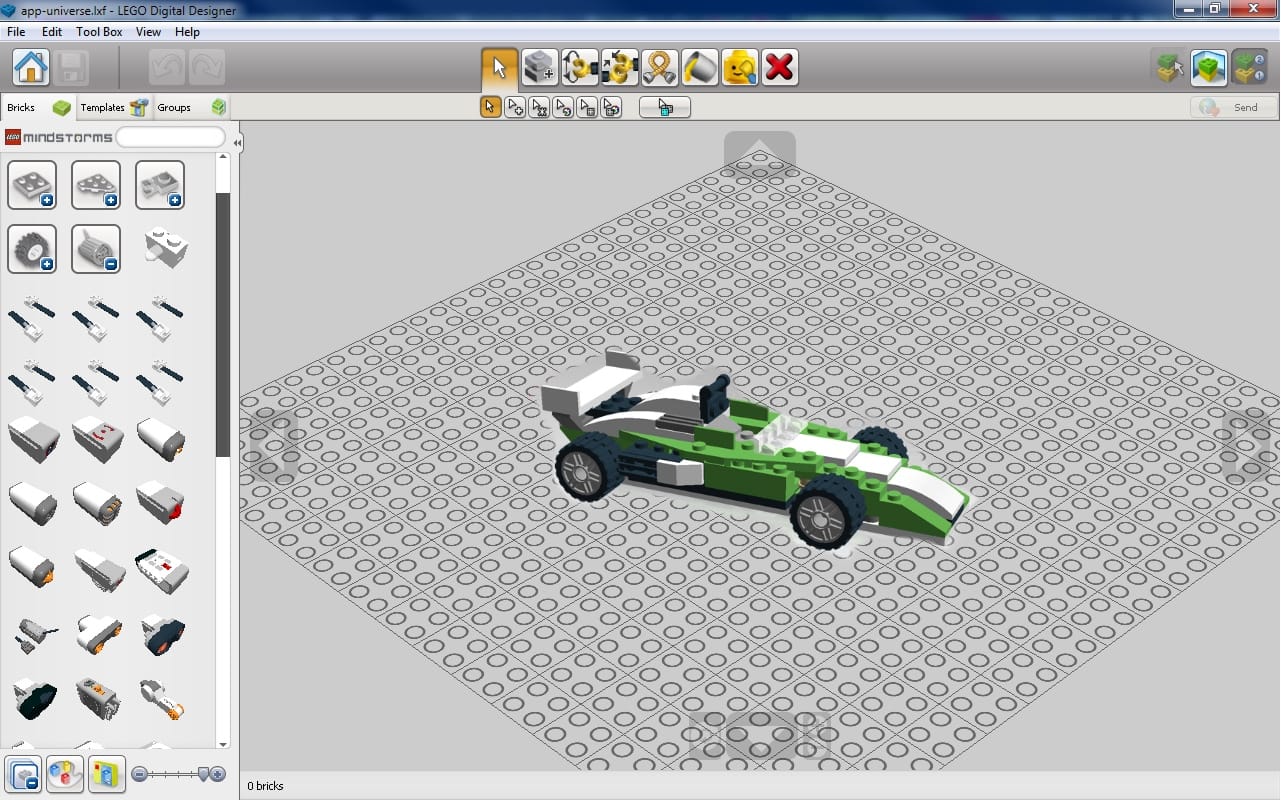Click the Invert selection button
The height and width of the screenshot is (800, 1281).
tap(665, 107)
